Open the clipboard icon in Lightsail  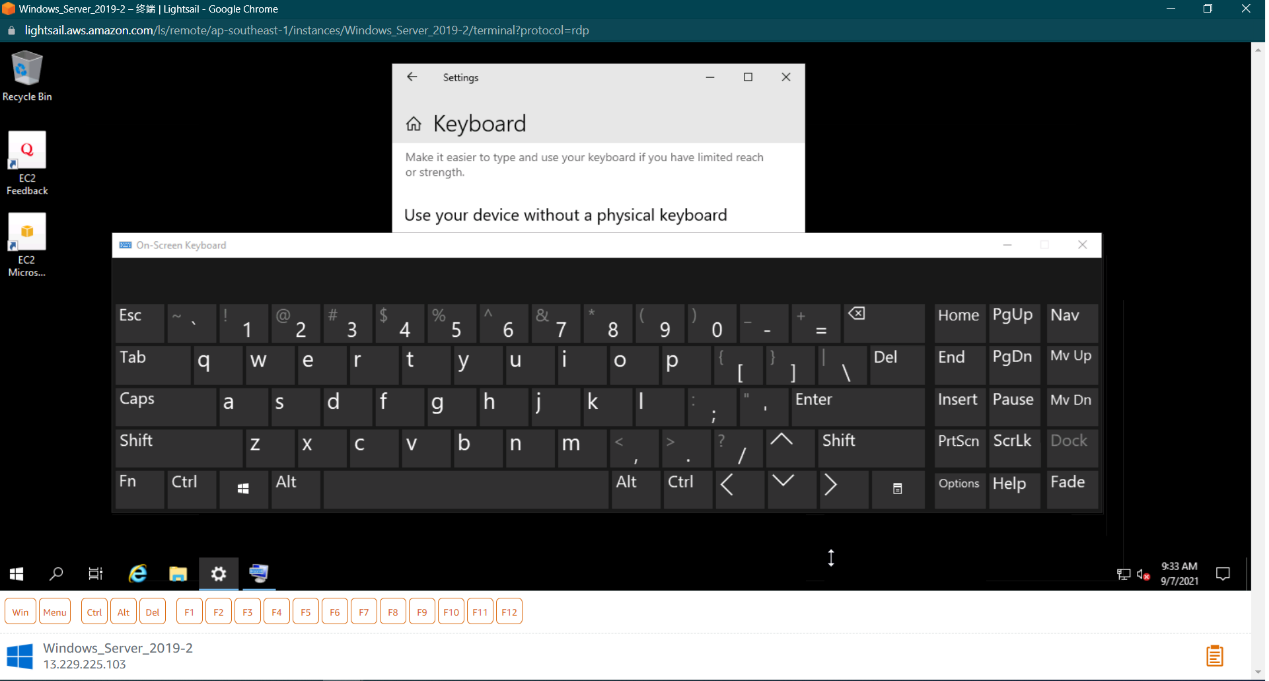point(1214,656)
